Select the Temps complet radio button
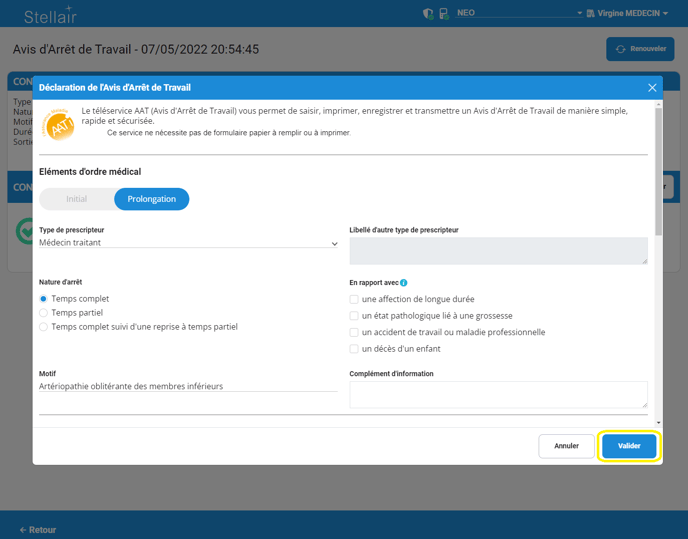 pyautogui.click(x=43, y=299)
